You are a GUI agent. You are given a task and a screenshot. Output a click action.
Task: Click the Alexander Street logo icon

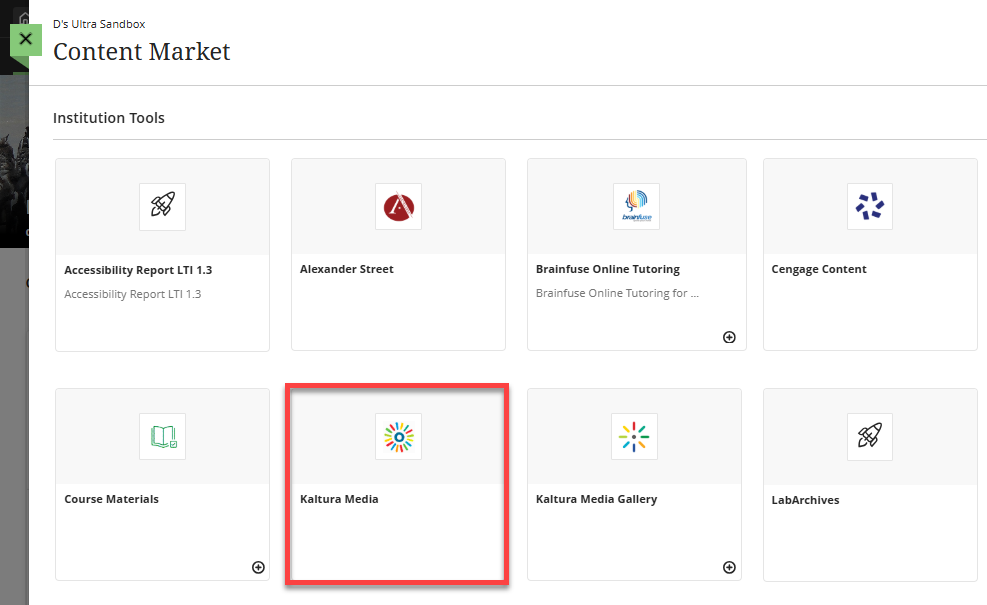pos(398,206)
